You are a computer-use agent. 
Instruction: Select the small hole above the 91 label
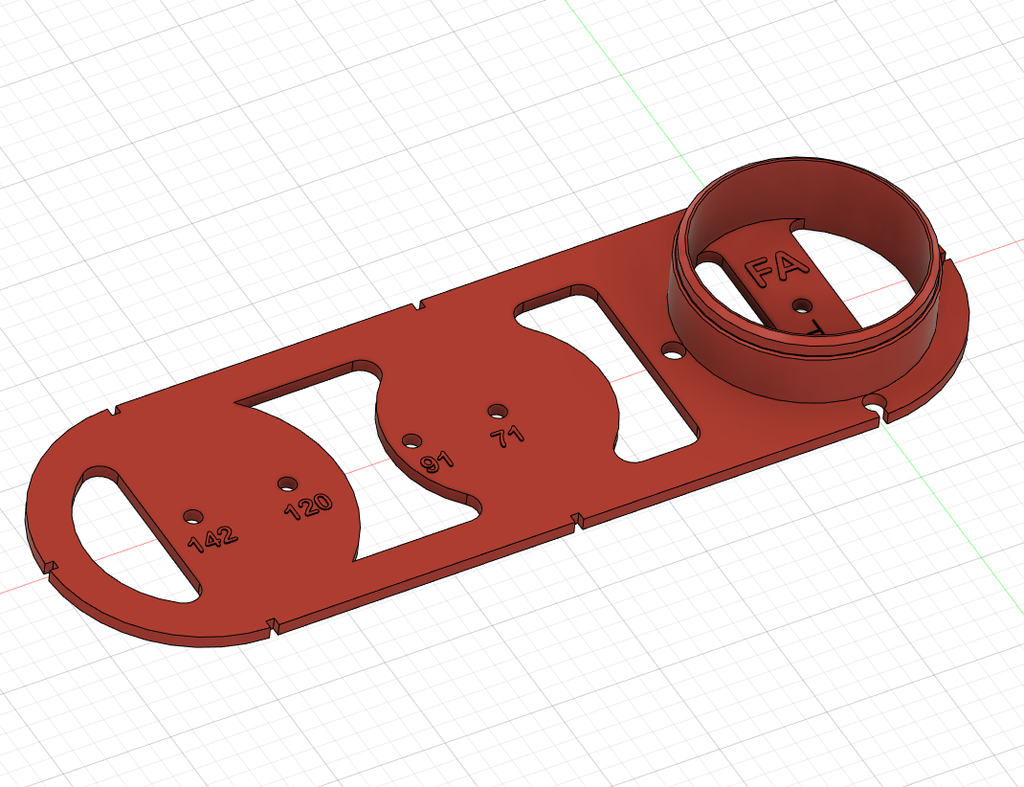410,440
